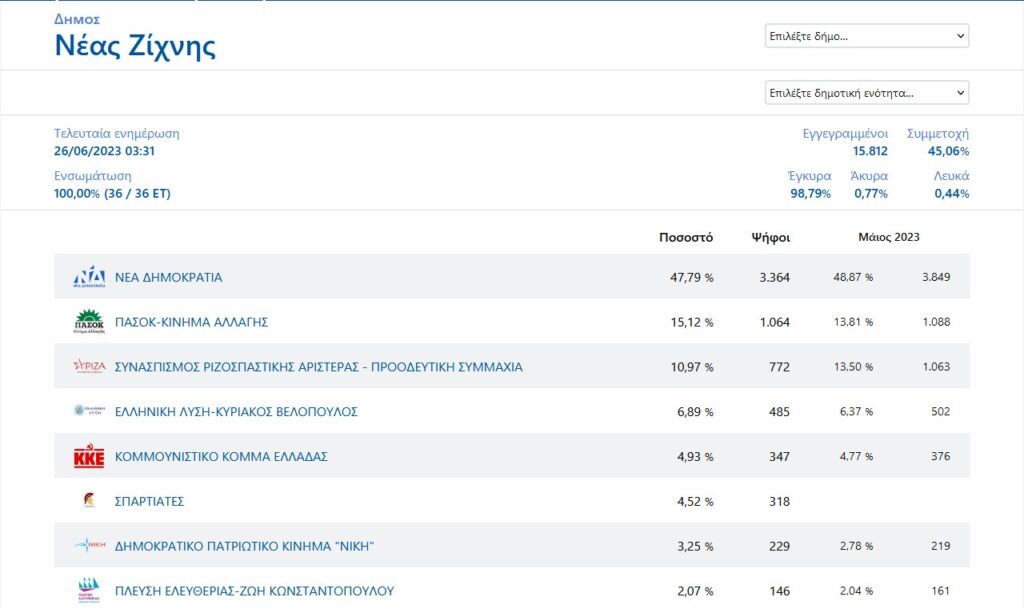The image size is (1024, 609).
Task: Click the Ποσοστό column header
Action: pos(685,238)
